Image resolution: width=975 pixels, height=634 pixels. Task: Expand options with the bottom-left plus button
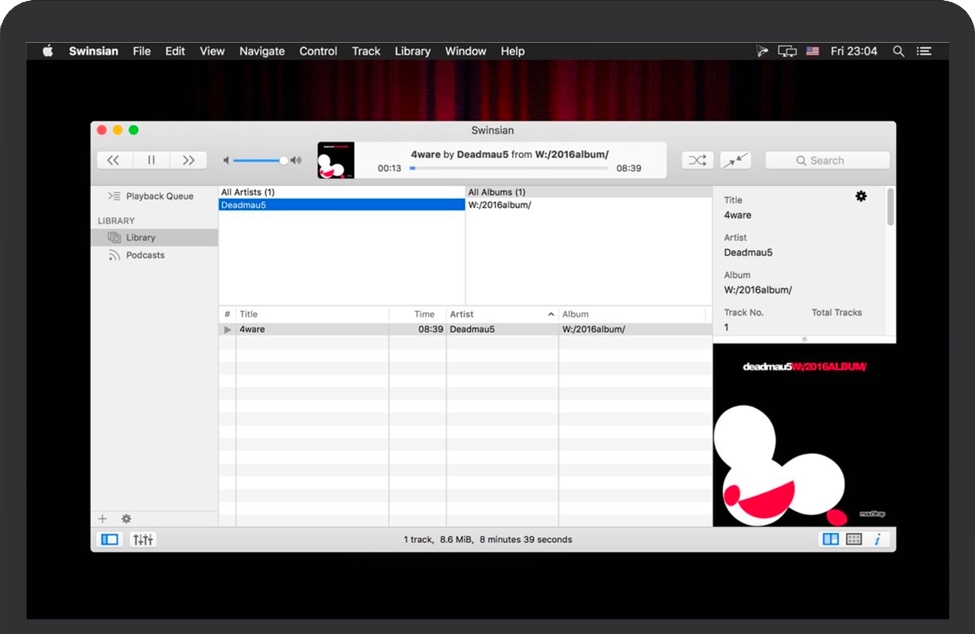(103, 518)
